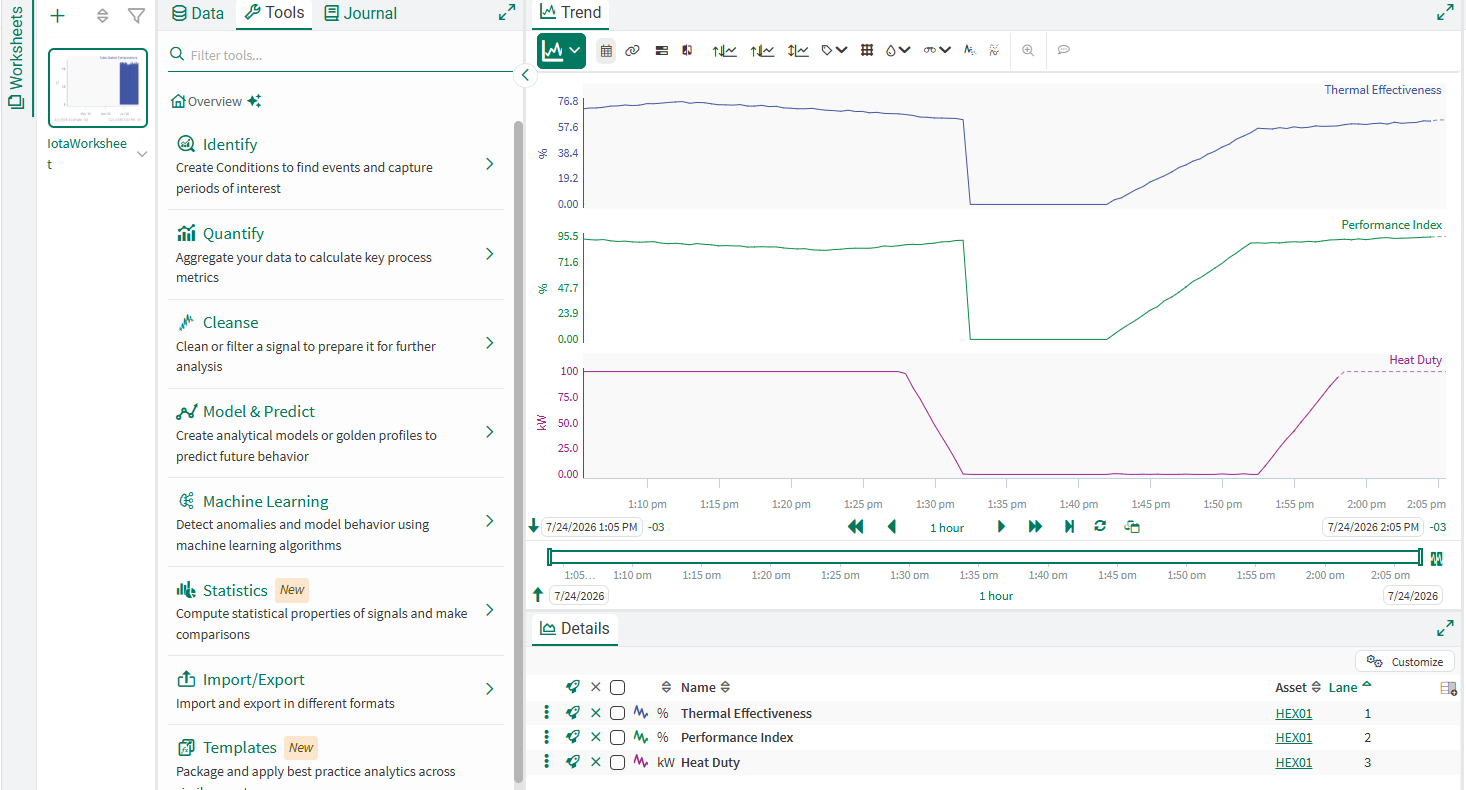Step forward half a display range
1466x790 pixels.
(x=1001, y=527)
